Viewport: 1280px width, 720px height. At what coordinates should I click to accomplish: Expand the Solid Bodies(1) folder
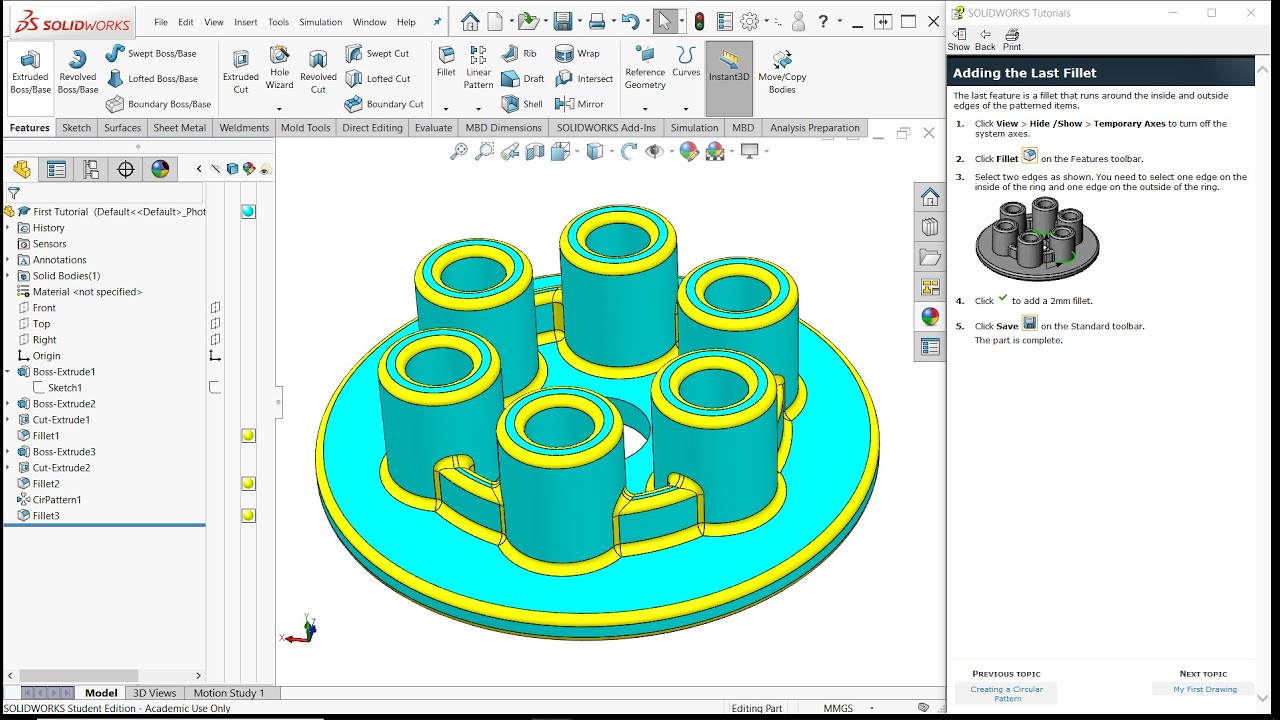coord(8,276)
